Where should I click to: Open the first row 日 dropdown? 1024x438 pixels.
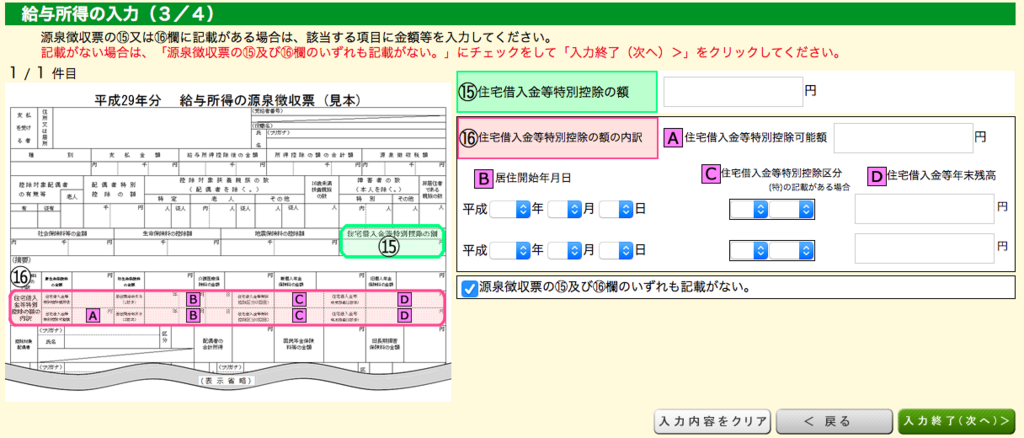(x=616, y=210)
